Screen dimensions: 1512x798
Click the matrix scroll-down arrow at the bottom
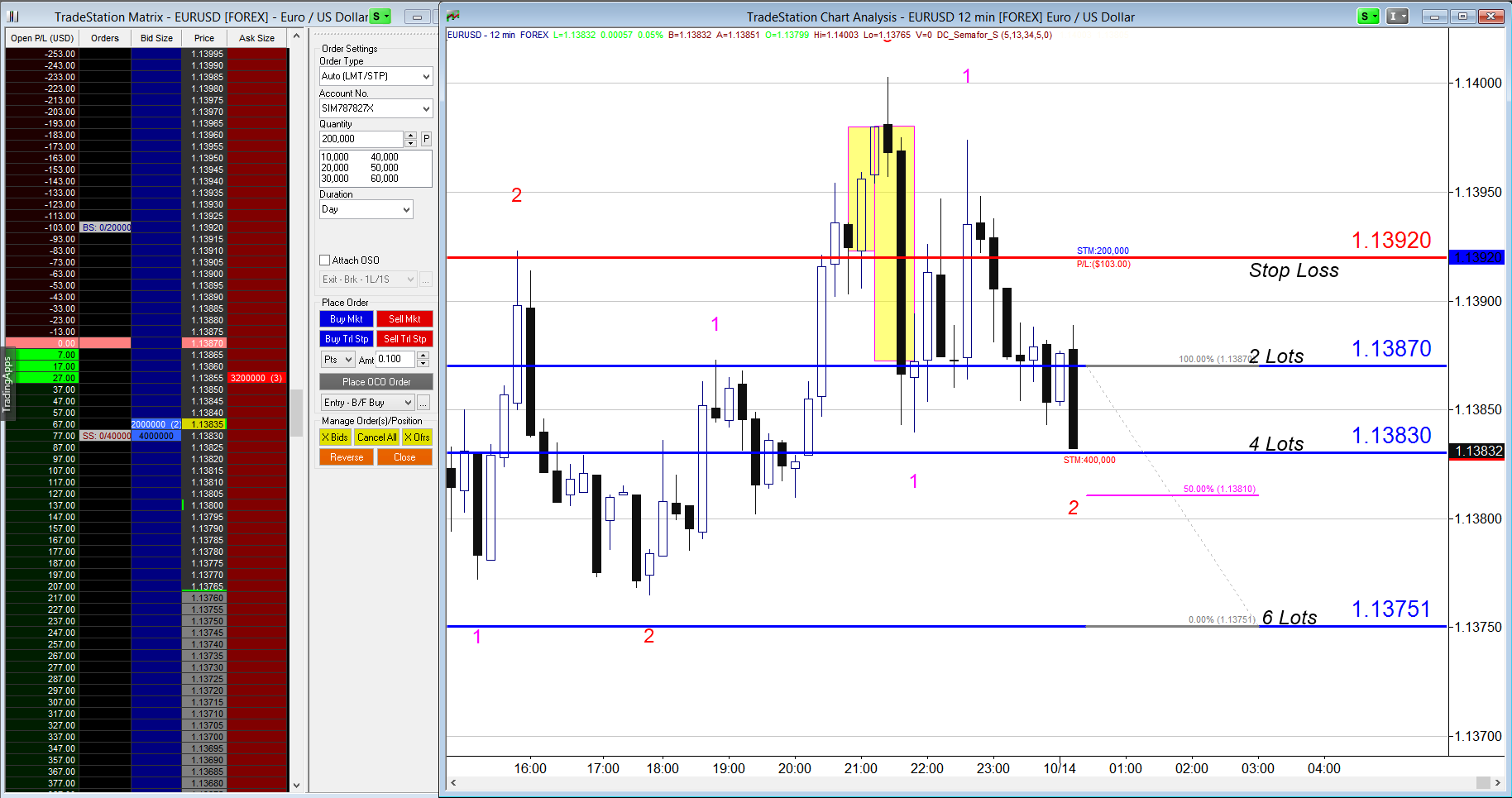[296, 785]
